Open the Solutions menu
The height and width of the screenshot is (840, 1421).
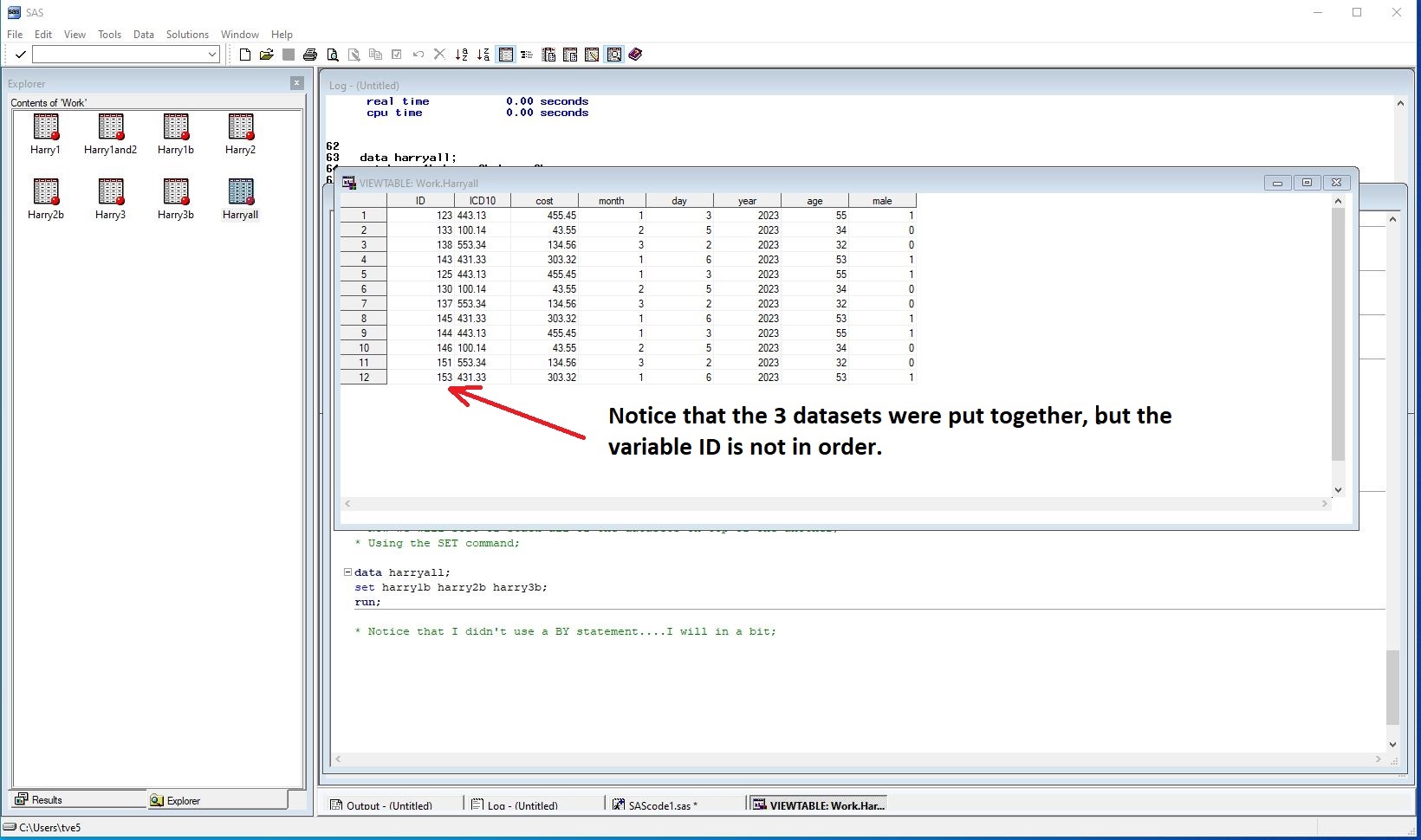point(187,35)
